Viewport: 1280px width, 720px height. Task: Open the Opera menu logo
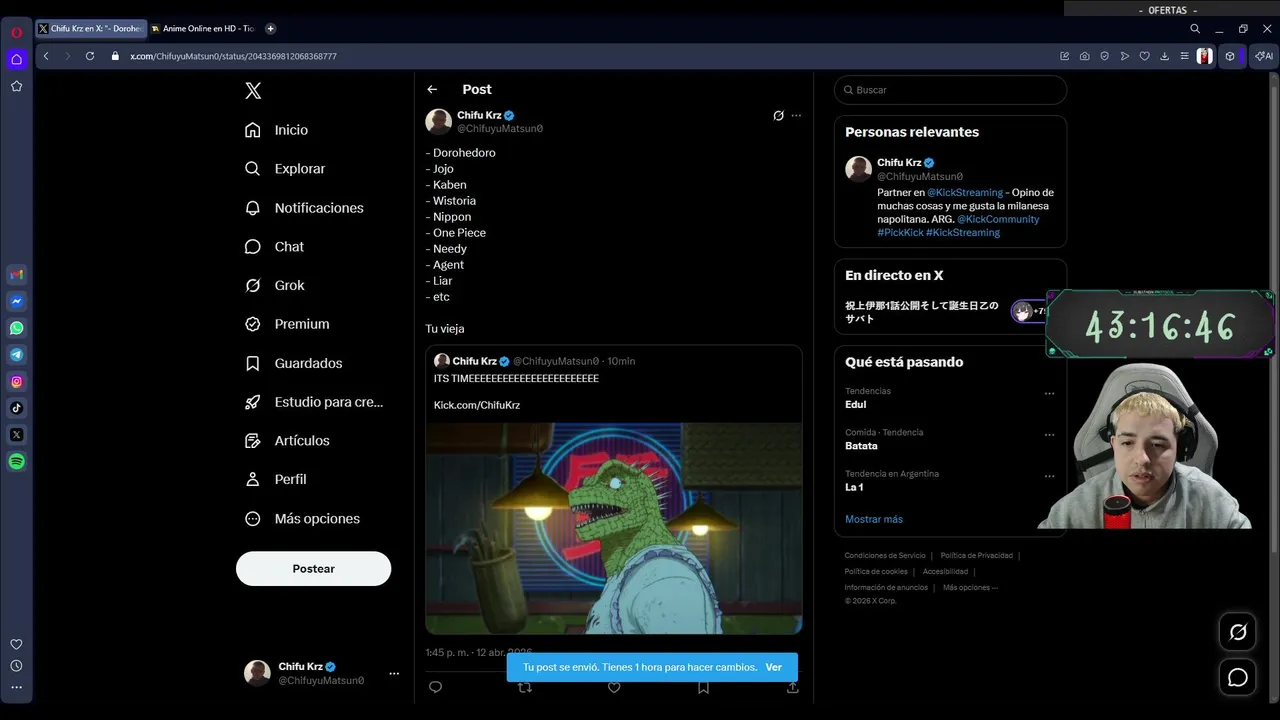tap(17, 32)
